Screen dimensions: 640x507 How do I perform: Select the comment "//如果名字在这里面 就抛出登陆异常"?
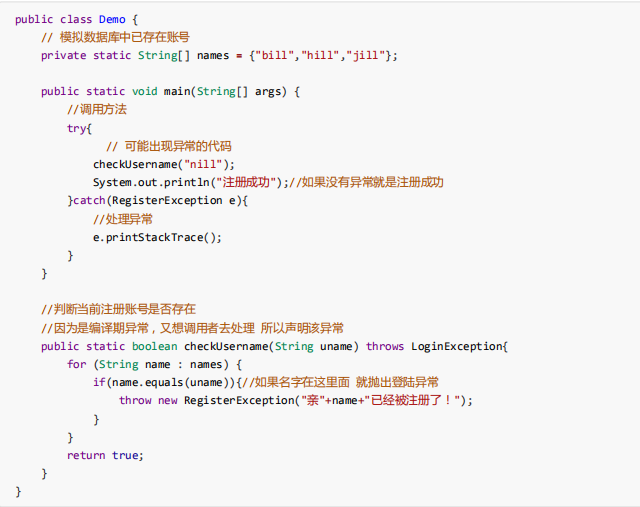(341, 382)
